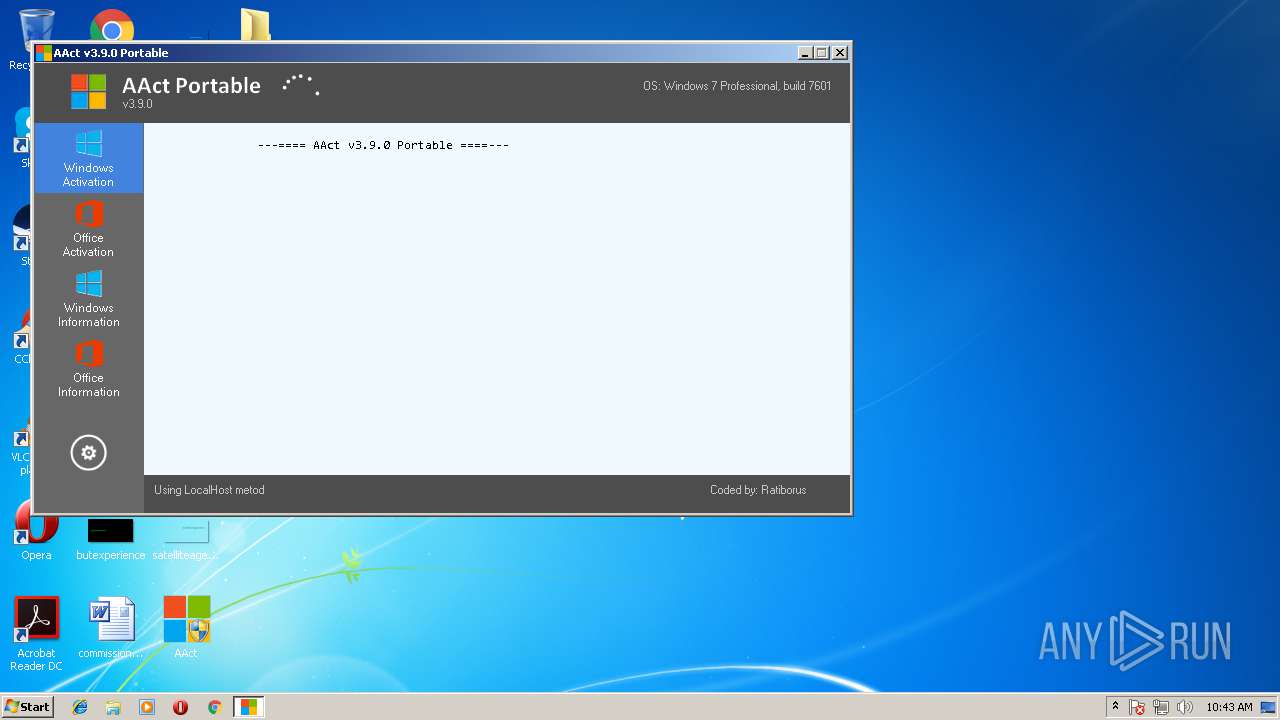Select Windows Activation in AAct sidebar
The image size is (1280, 720).
[x=88, y=158]
